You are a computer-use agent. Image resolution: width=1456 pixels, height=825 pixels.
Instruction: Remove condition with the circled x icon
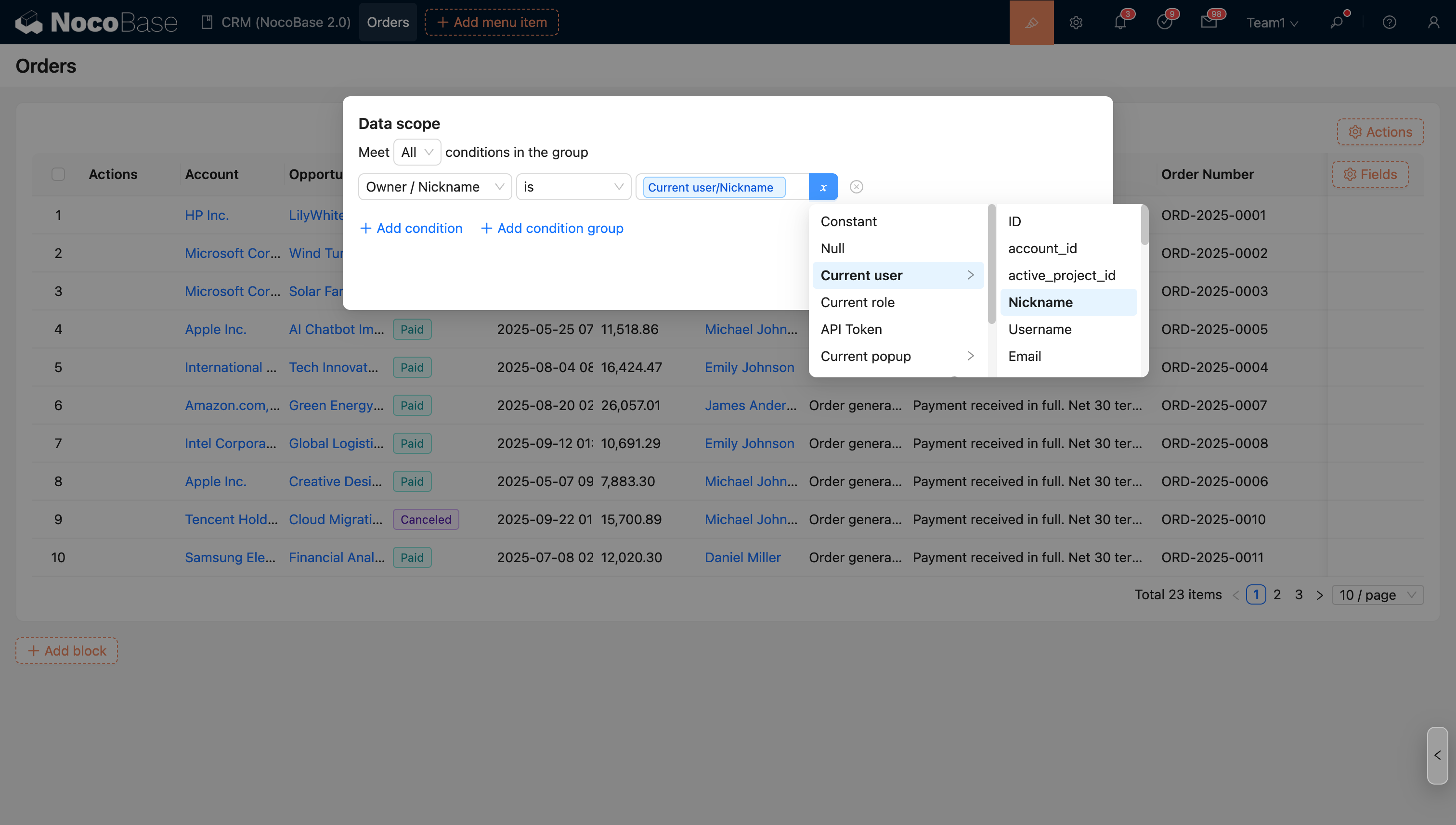click(857, 187)
